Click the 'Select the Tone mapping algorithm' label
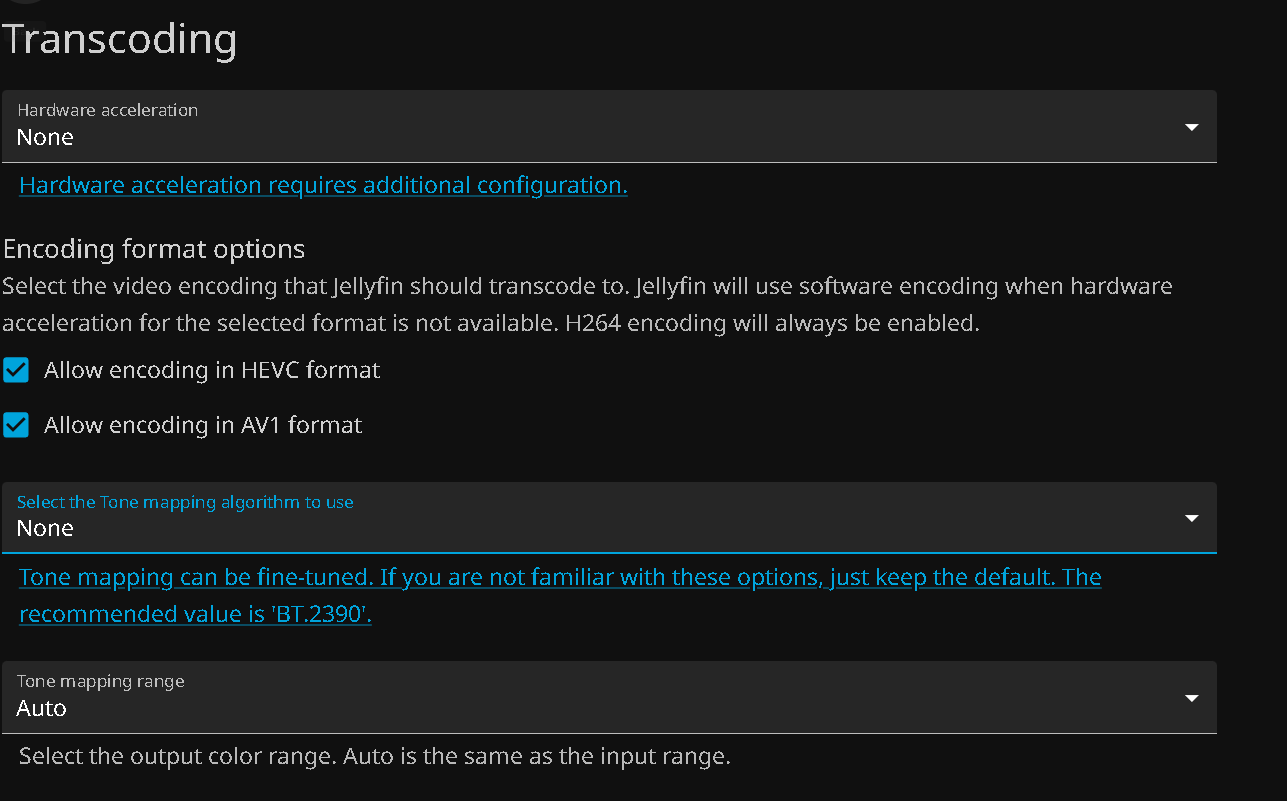This screenshot has width=1287, height=801. pos(185,502)
